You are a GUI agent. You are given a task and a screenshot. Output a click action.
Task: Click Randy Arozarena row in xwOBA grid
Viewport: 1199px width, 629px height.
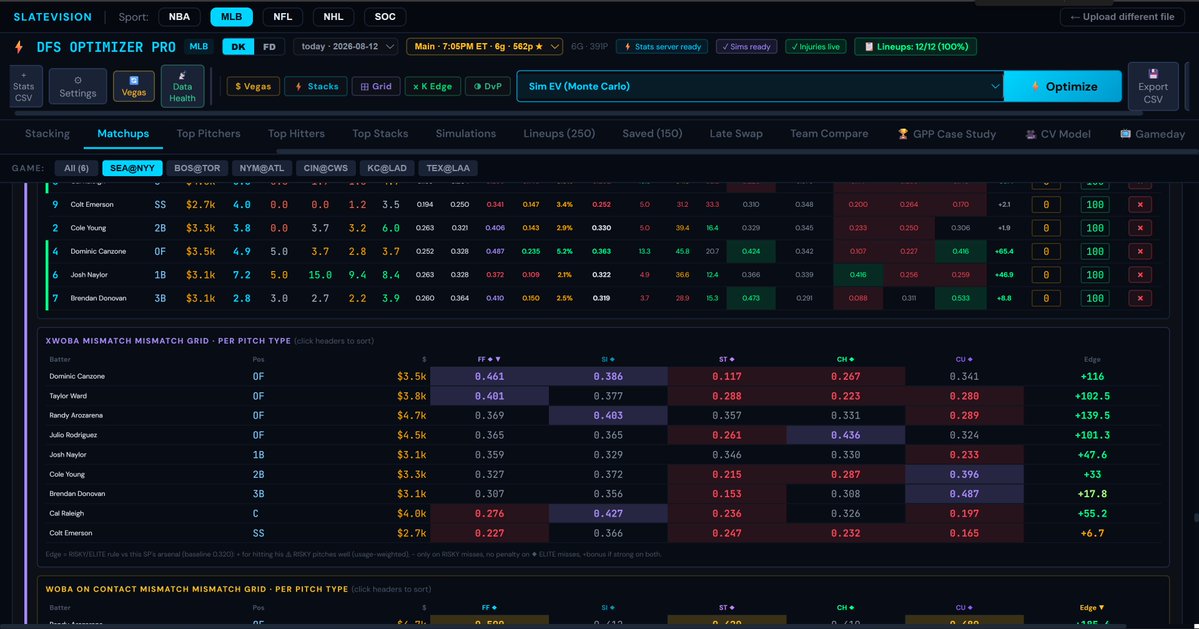click(603, 416)
